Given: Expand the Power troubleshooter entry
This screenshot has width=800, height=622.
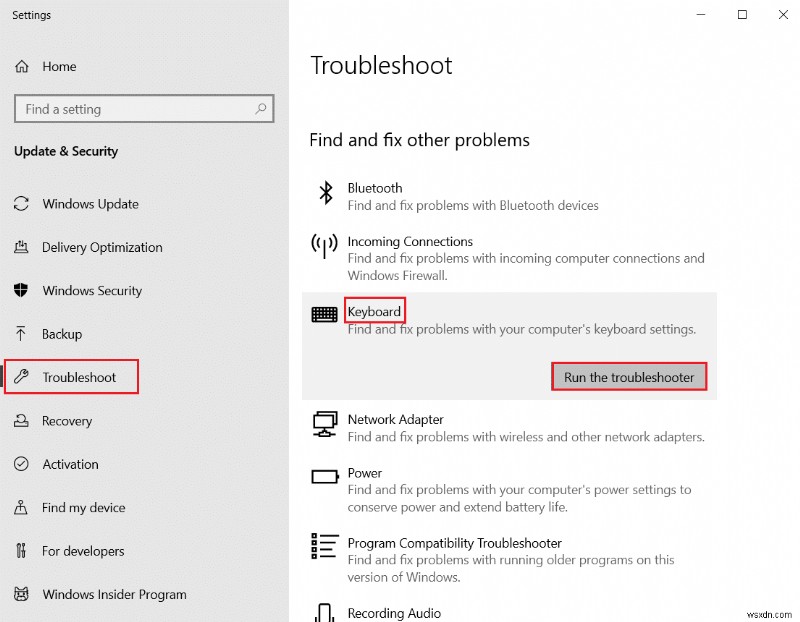Looking at the screenshot, I should [x=365, y=473].
